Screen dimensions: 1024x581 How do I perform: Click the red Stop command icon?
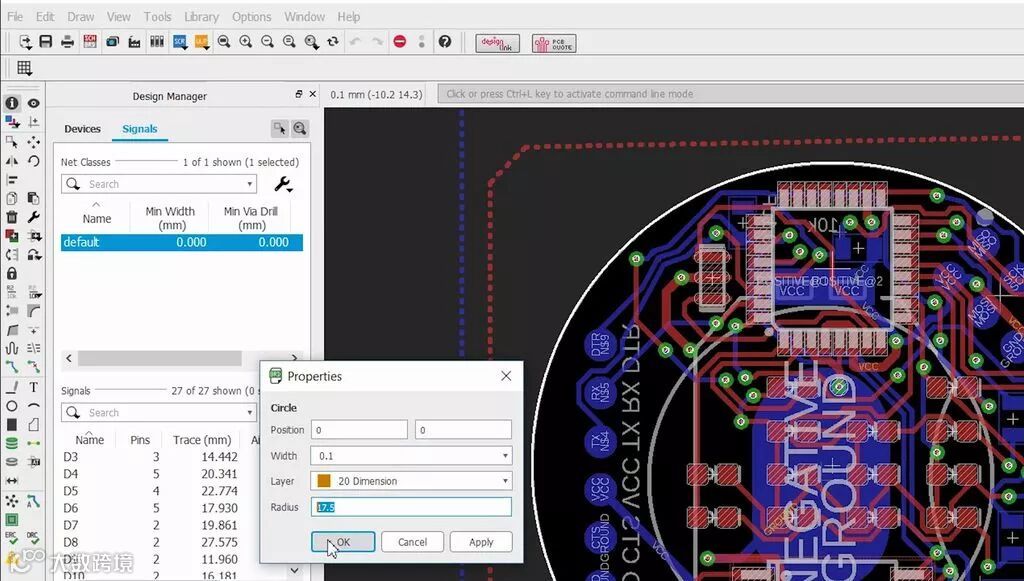(x=400, y=42)
